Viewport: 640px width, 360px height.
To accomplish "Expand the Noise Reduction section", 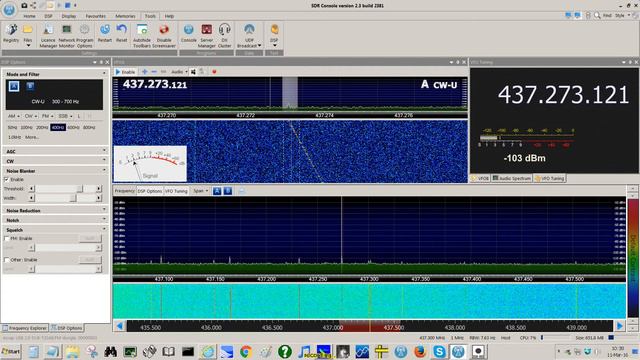I will point(56,211).
